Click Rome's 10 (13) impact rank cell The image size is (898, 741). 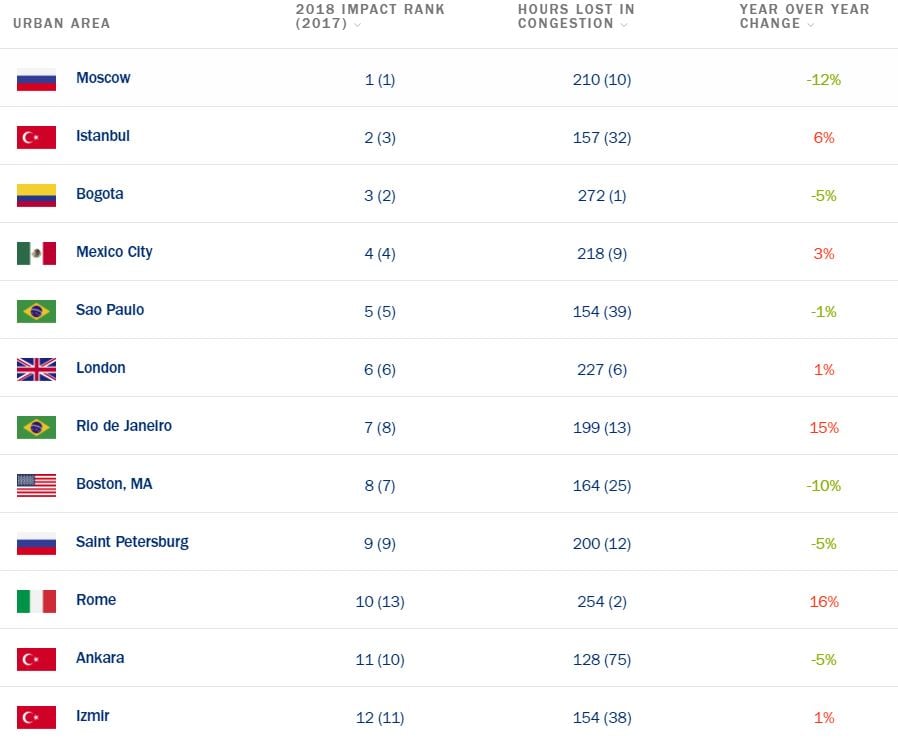pos(380,601)
